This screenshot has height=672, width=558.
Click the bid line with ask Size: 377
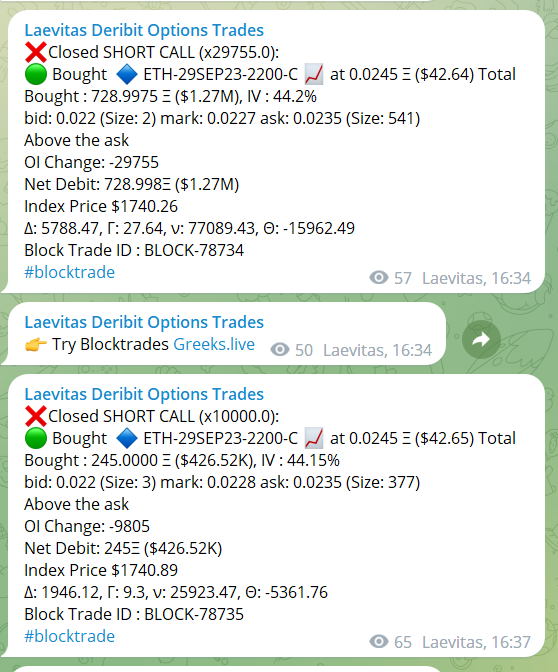222,482
